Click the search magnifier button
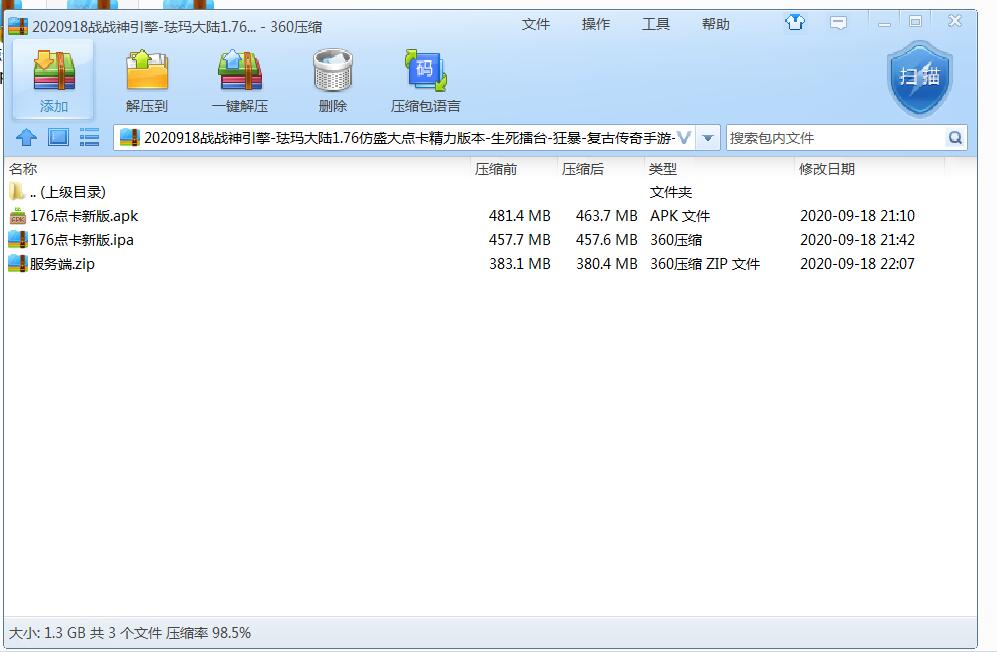The width and height of the screenshot is (997, 652). click(955, 138)
